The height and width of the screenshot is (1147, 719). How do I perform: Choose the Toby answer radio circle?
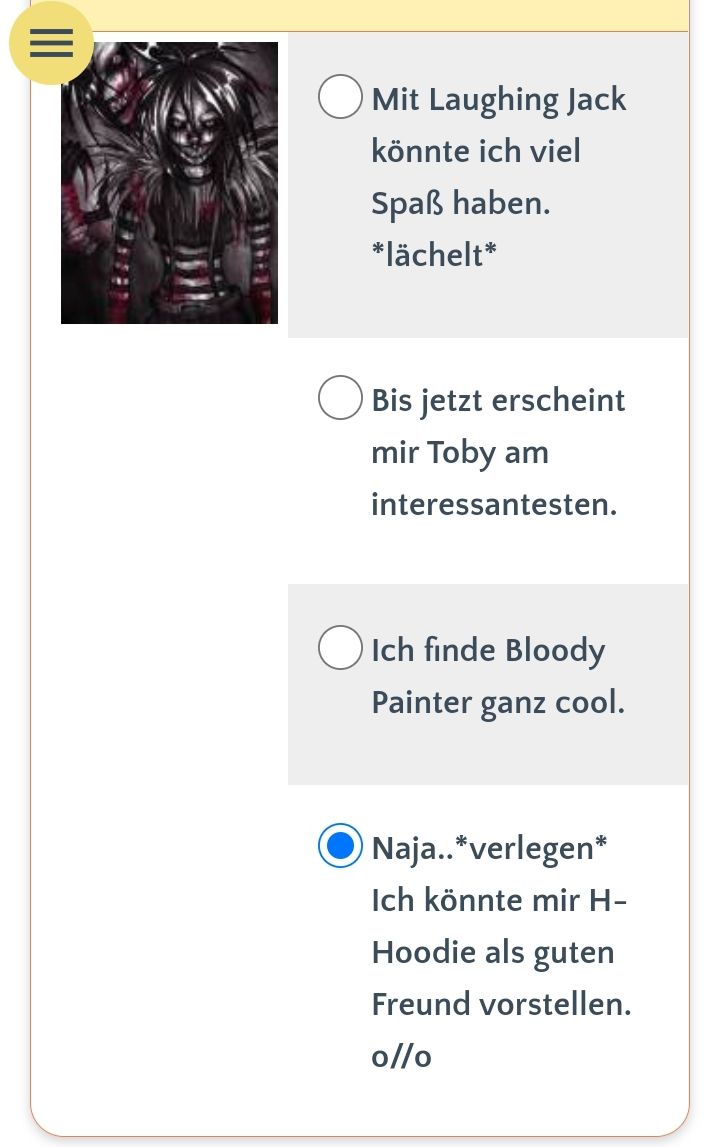pos(340,397)
